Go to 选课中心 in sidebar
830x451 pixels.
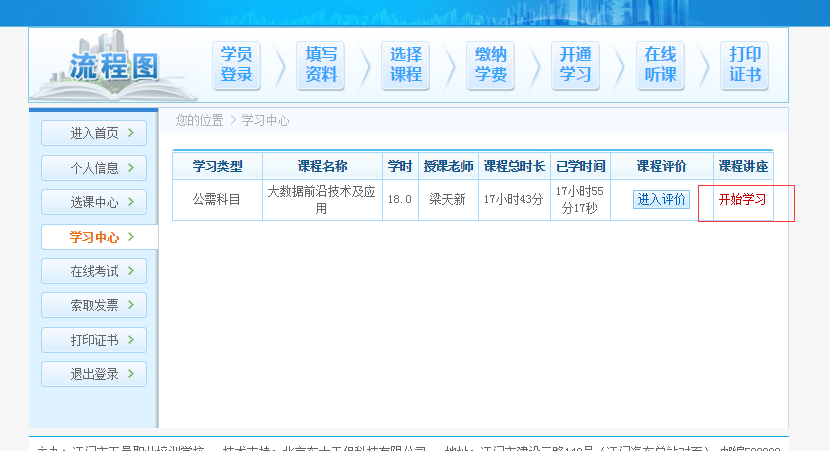[94, 202]
